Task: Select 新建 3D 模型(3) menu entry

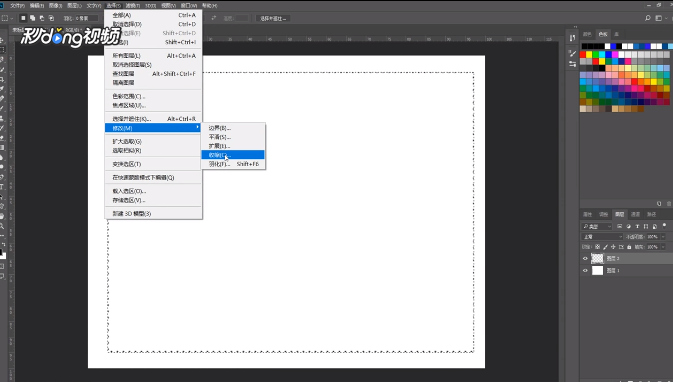Action: (153, 213)
